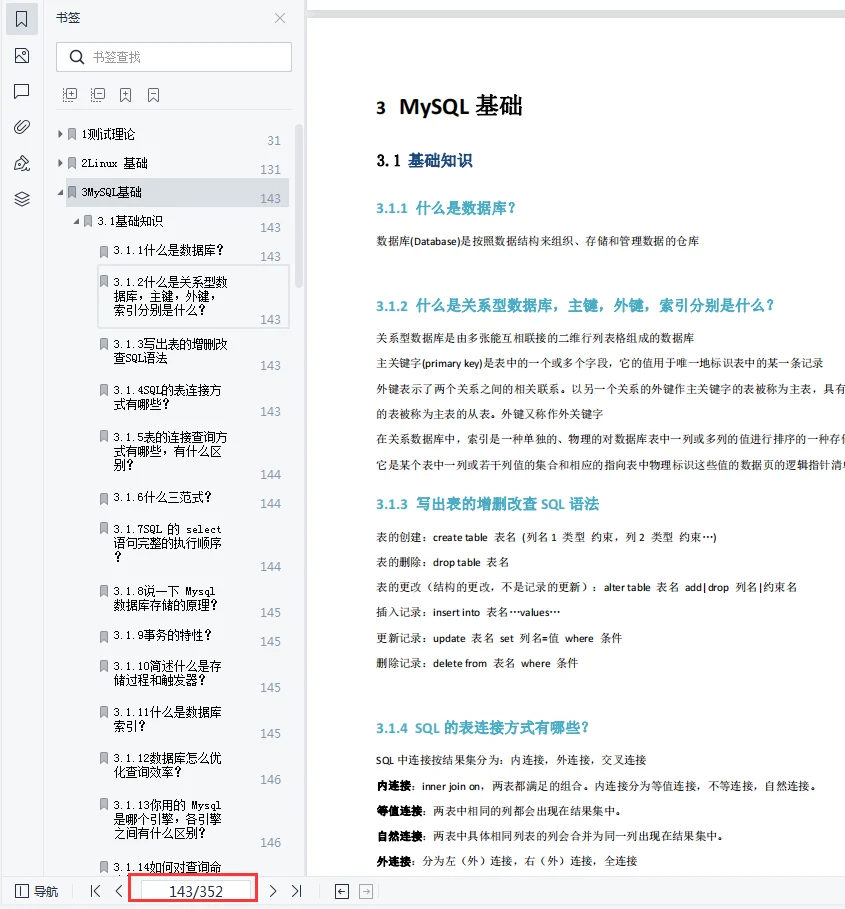
Task: Select the remove bookmark icon
Action: (x=152, y=93)
